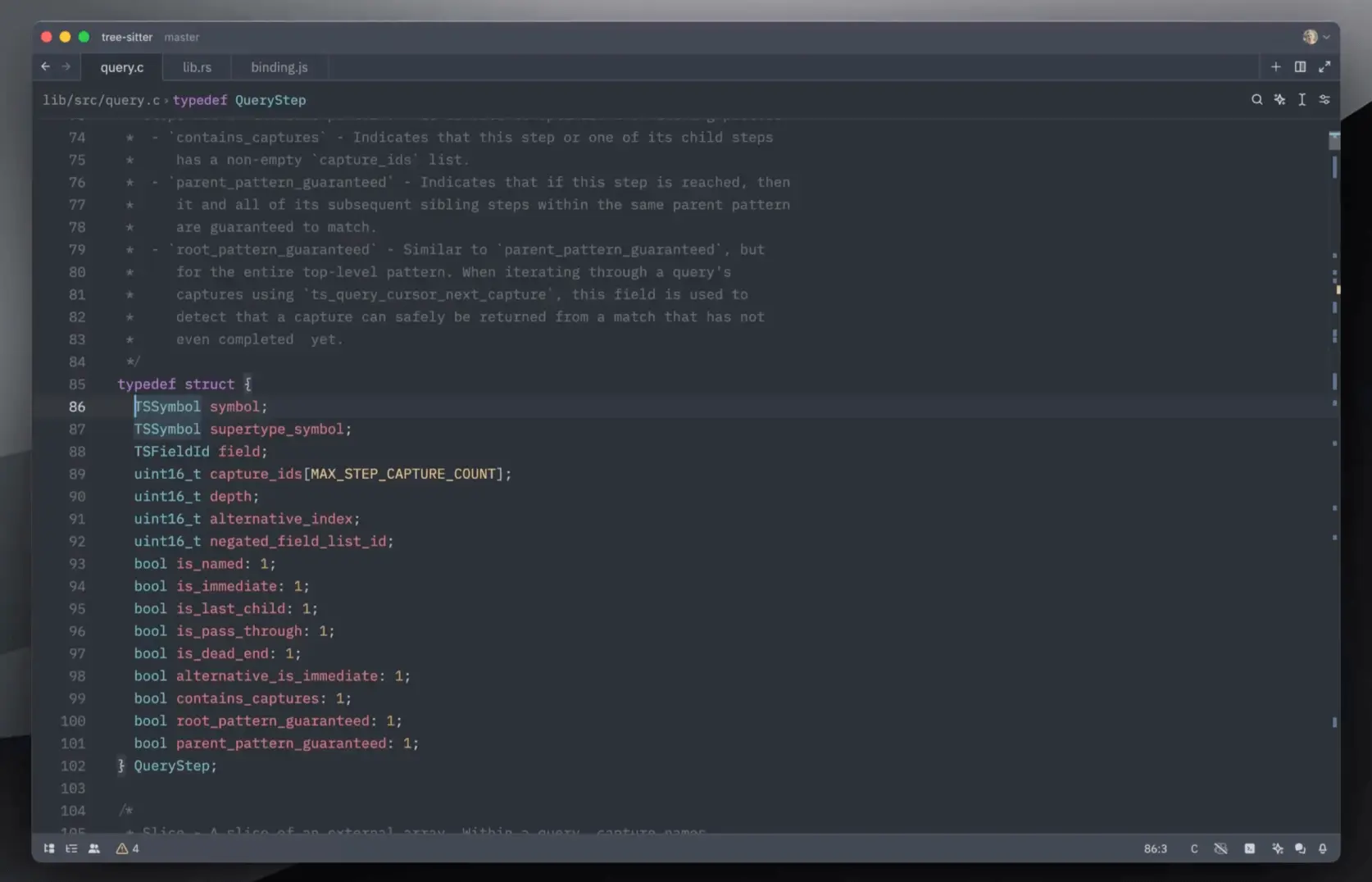
Task: Click the master branch name in title bar
Action: 181,37
